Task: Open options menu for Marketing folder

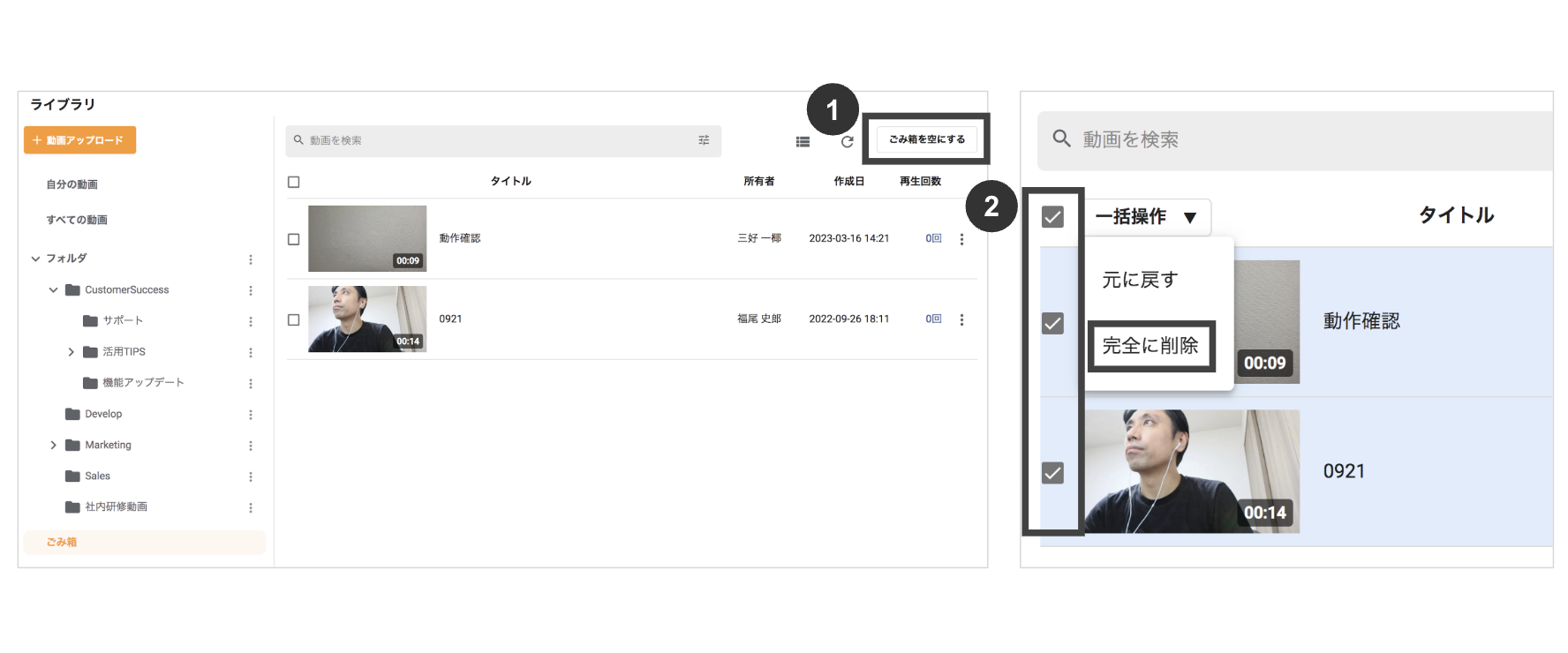Action: coord(251,446)
